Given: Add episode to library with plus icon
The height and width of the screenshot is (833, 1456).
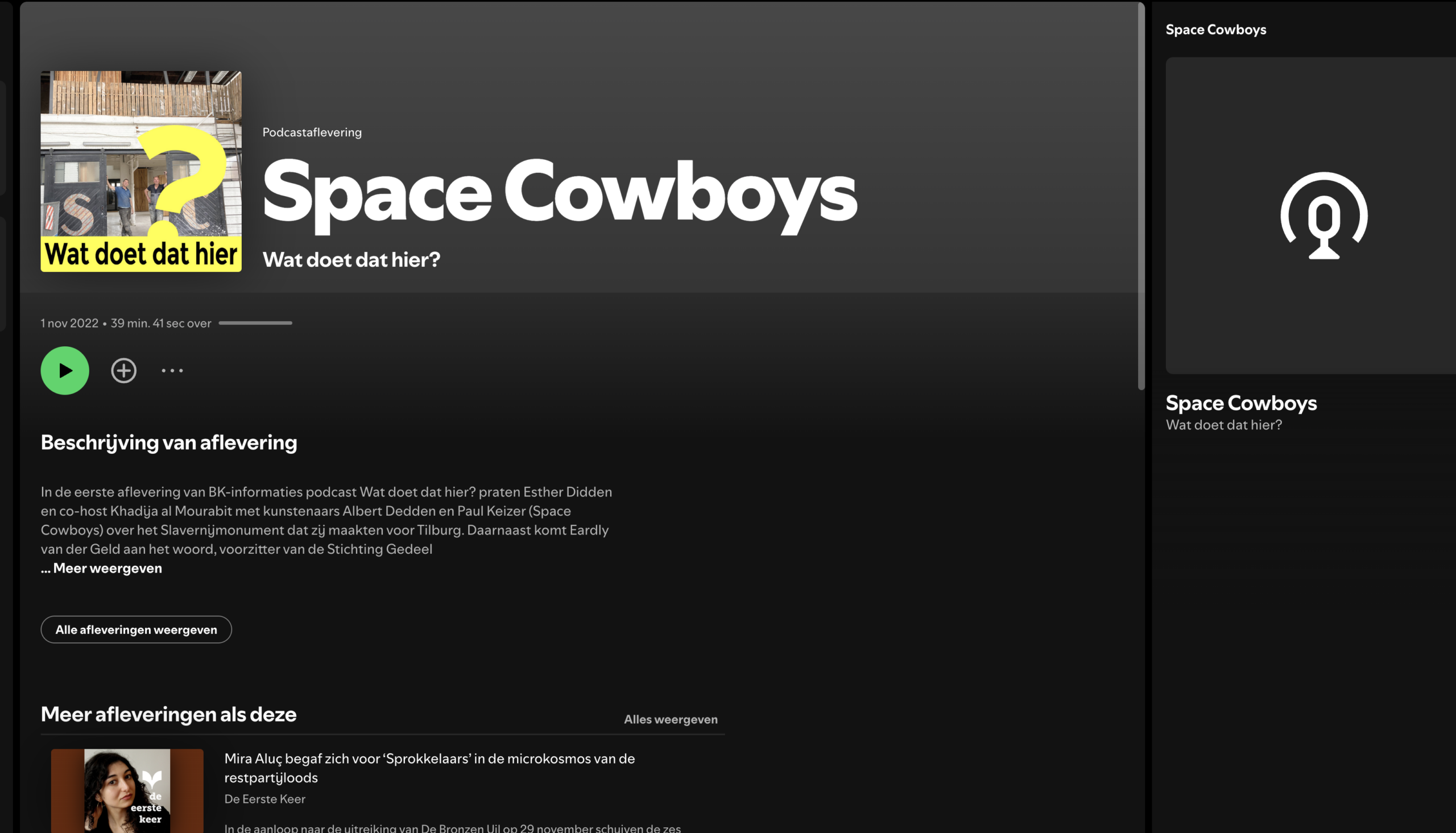Looking at the screenshot, I should [x=123, y=371].
